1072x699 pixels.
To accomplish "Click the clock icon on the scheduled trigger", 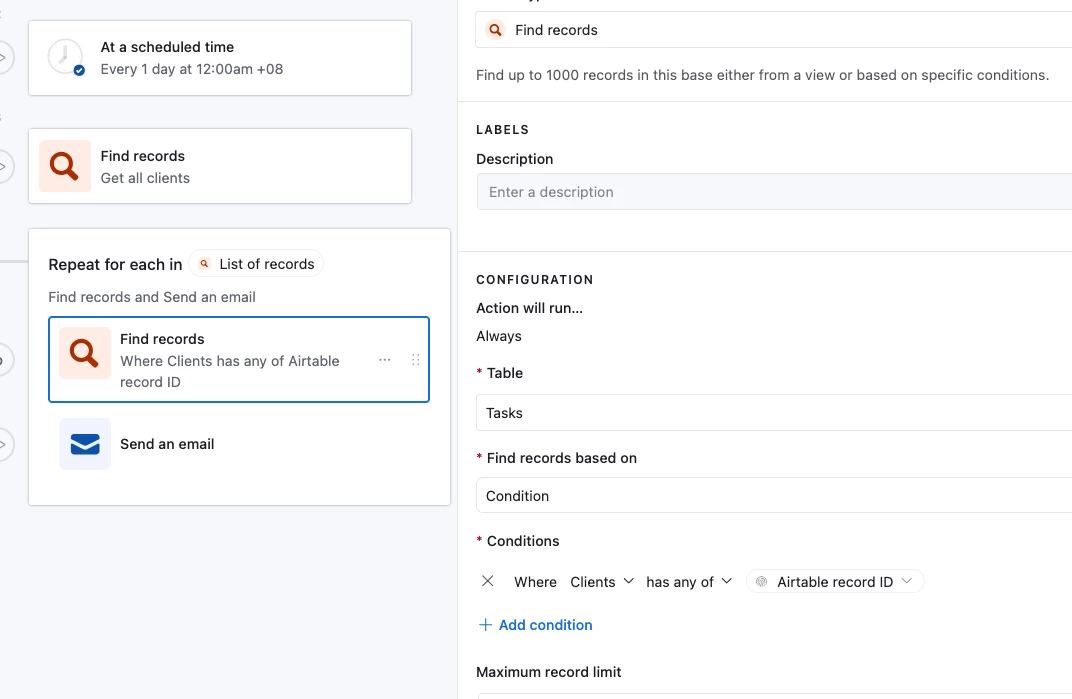I will coord(66,58).
